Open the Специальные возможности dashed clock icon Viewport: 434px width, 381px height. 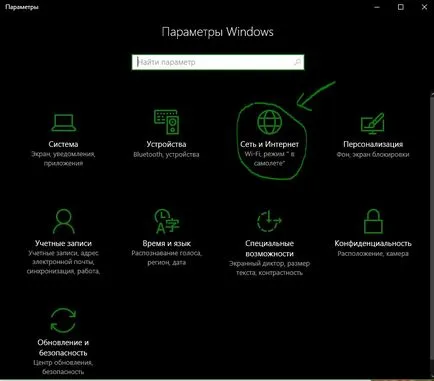tap(269, 221)
